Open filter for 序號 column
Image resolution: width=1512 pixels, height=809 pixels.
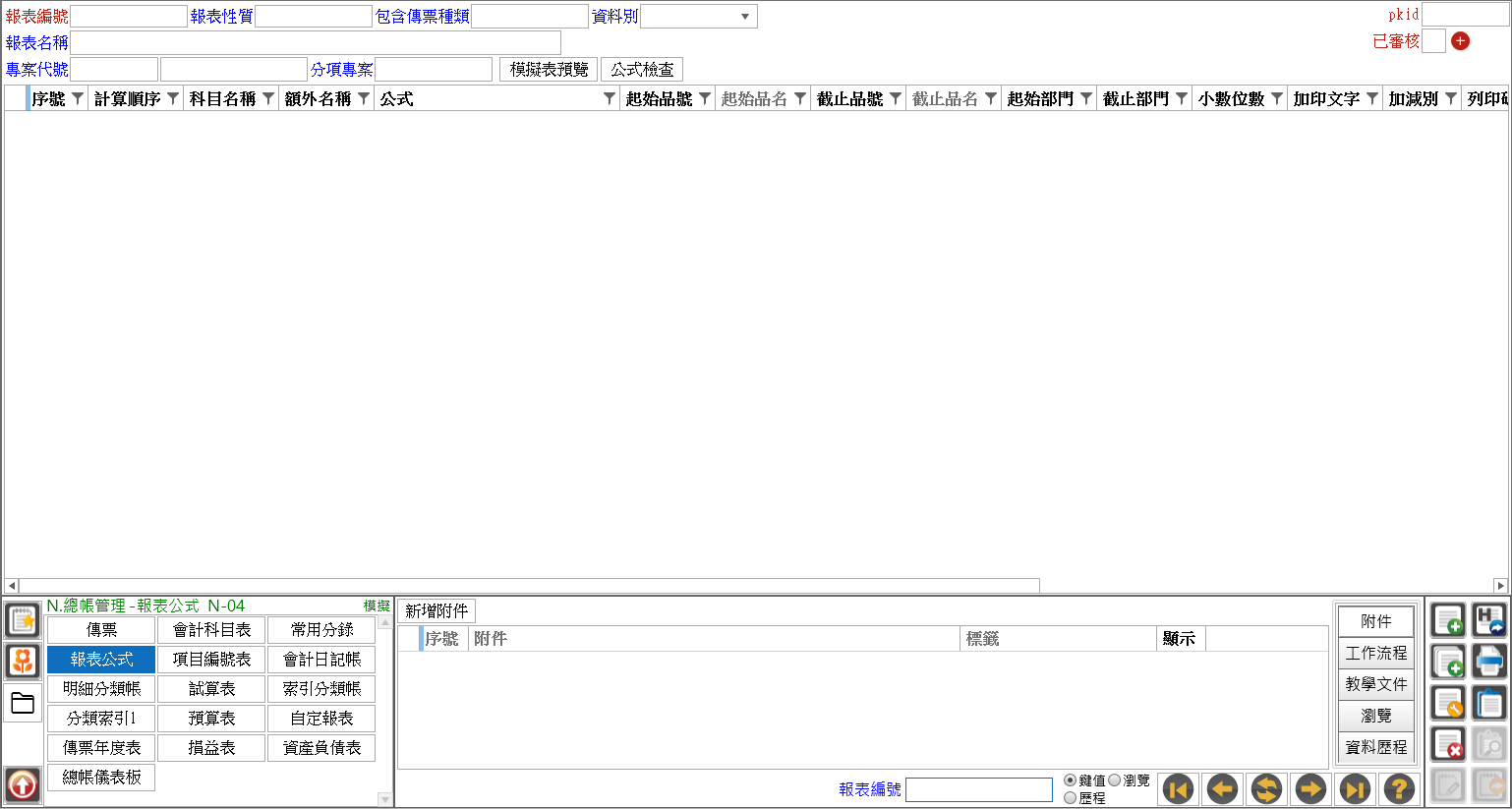coord(78,98)
